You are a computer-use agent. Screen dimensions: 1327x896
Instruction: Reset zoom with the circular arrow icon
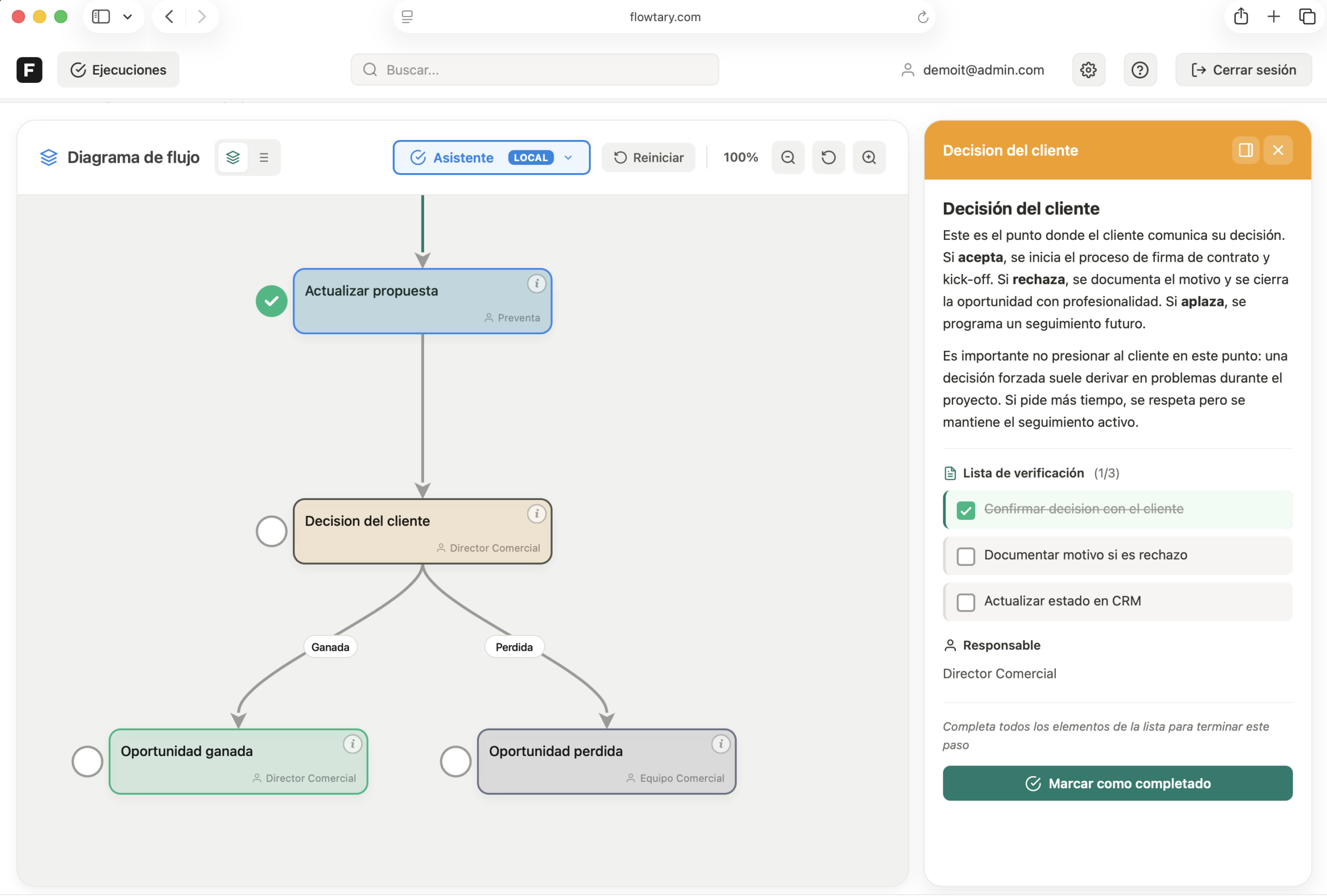click(828, 158)
